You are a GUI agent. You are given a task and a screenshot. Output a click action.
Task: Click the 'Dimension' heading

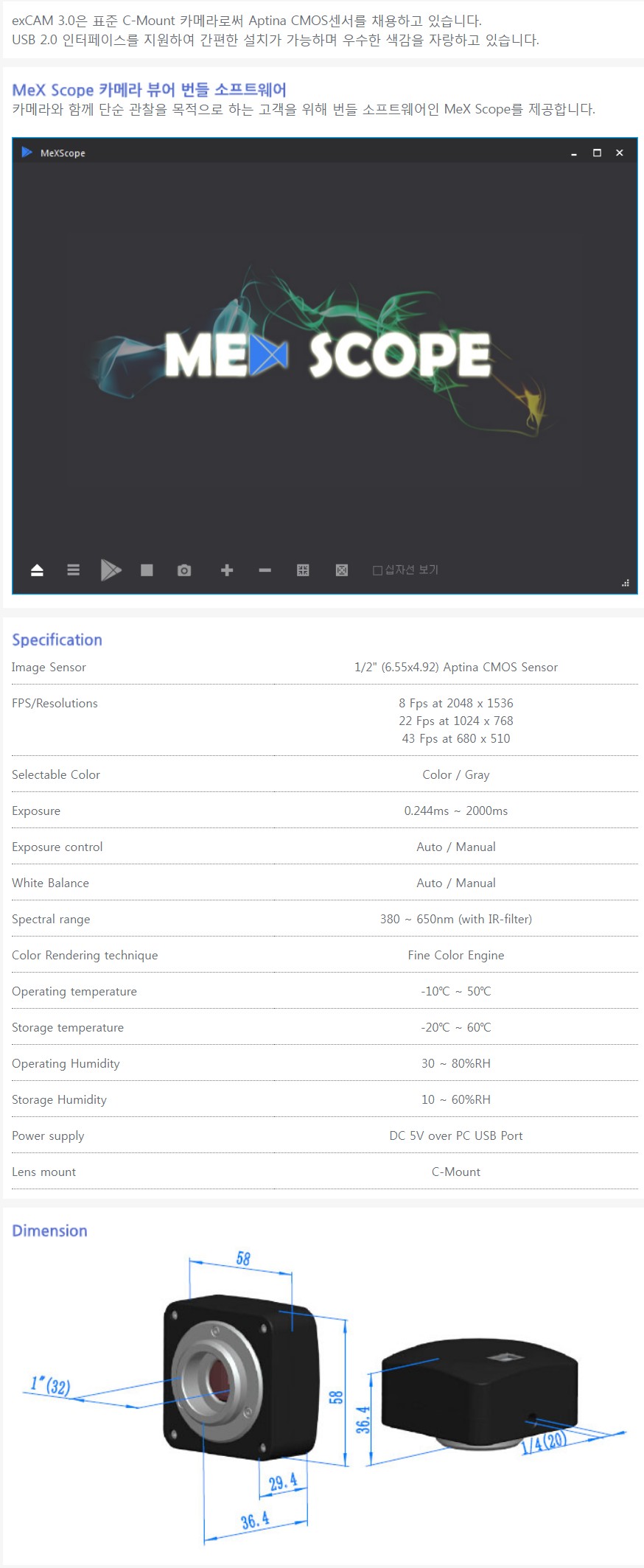49,1231
